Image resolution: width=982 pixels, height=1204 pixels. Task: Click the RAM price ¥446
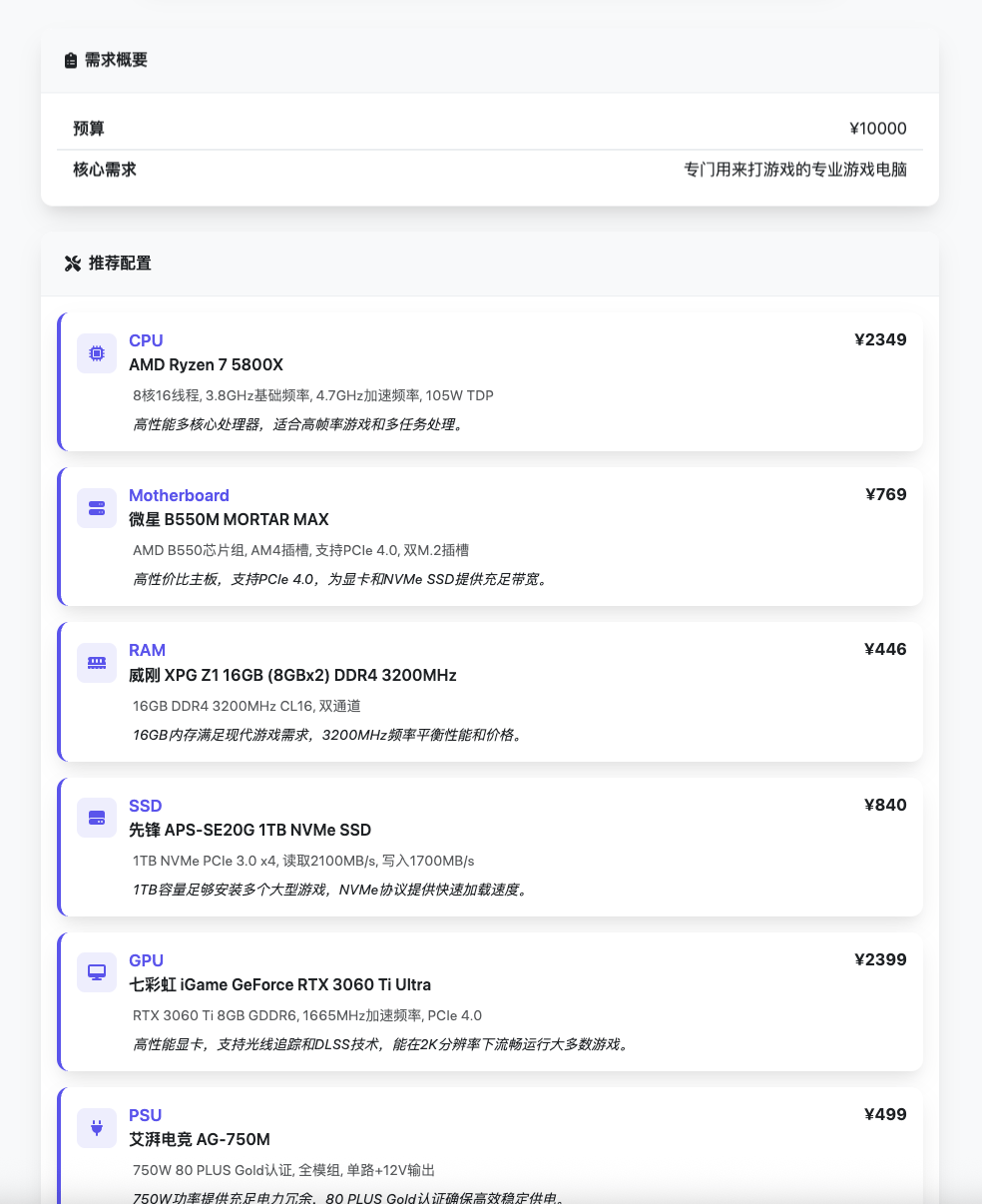[886, 650]
